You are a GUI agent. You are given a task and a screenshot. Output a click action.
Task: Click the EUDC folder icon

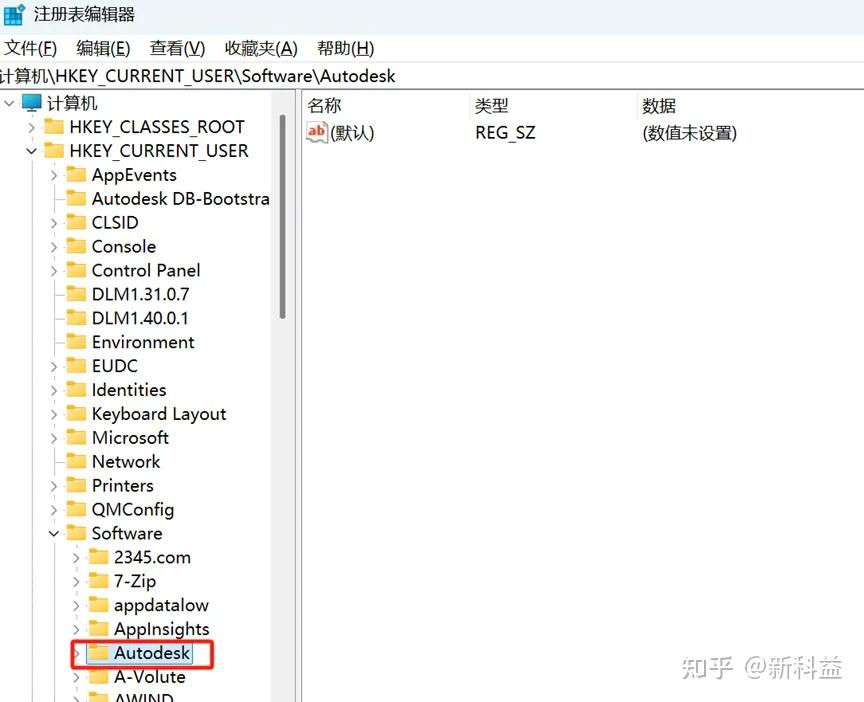pyautogui.click(x=76, y=365)
